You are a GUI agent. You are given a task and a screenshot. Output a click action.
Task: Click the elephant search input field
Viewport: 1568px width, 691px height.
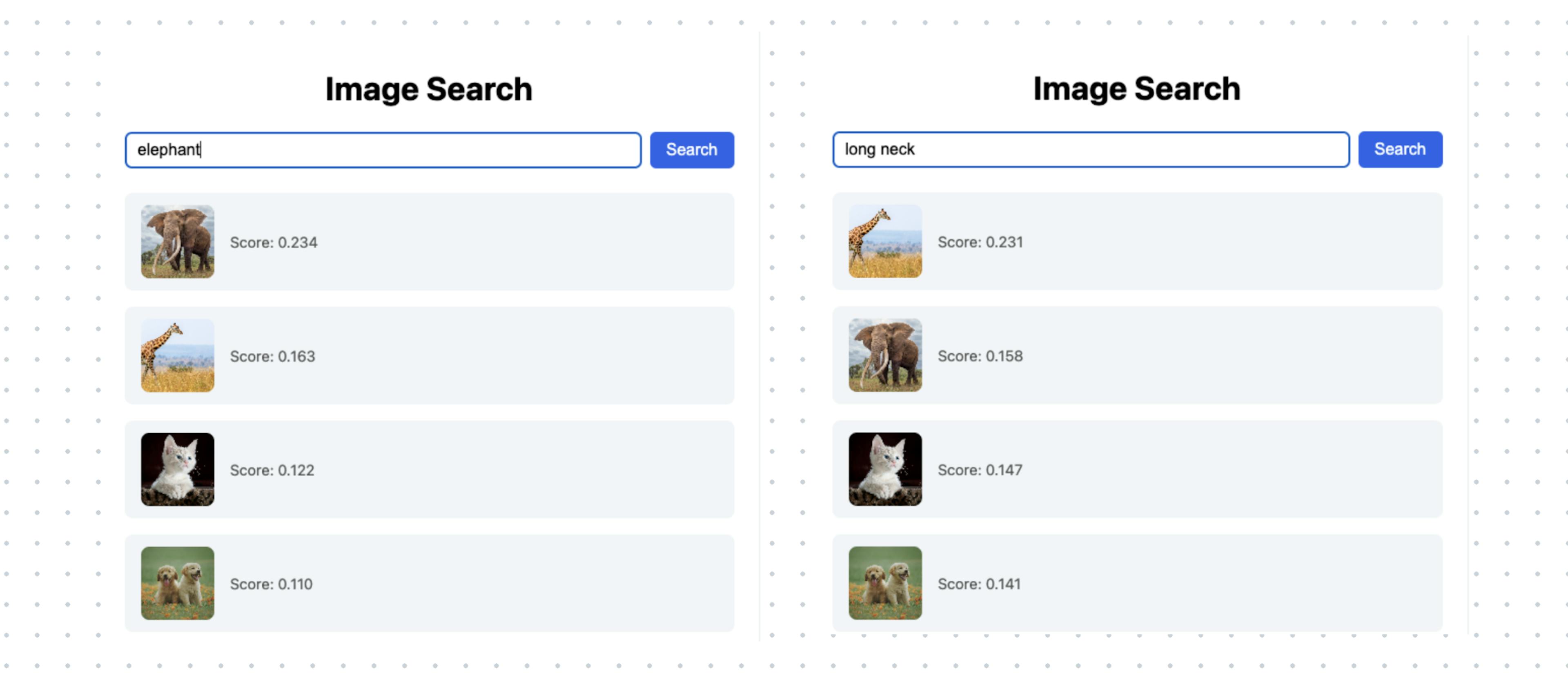click(382, 150)
